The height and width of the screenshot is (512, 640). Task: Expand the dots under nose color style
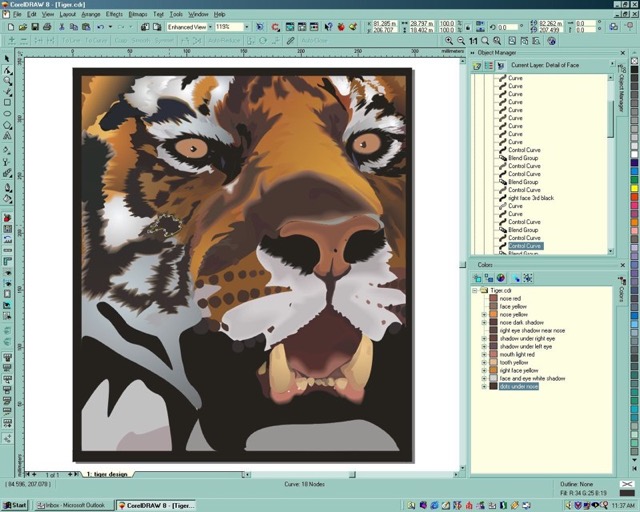[484, 386]
